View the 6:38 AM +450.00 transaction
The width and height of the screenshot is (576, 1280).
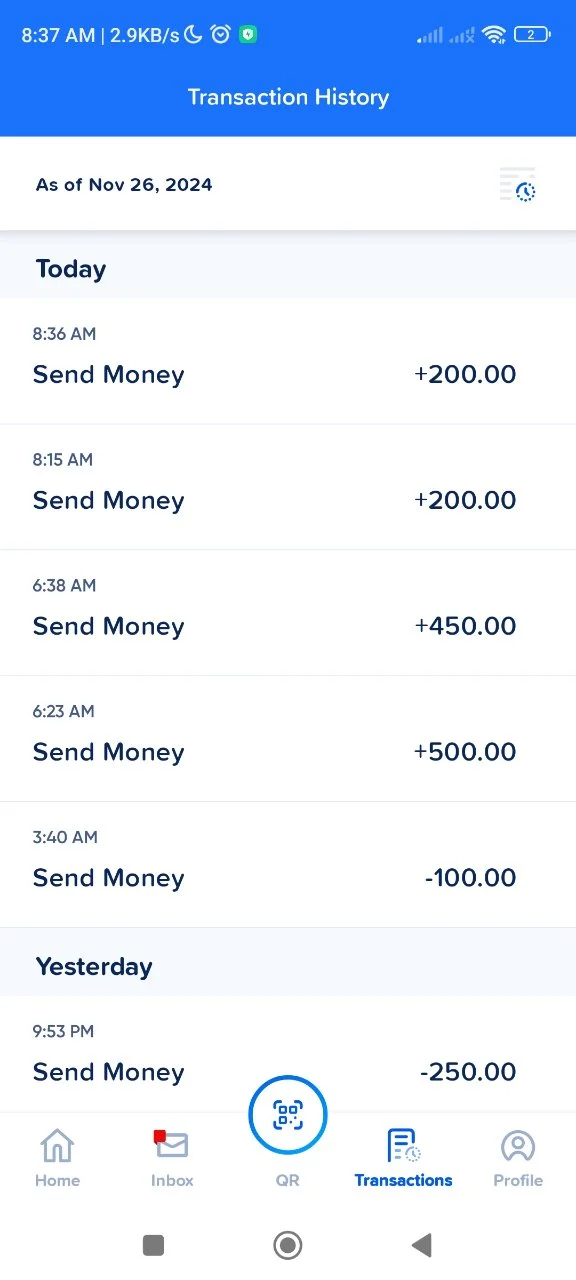point(288,613)
